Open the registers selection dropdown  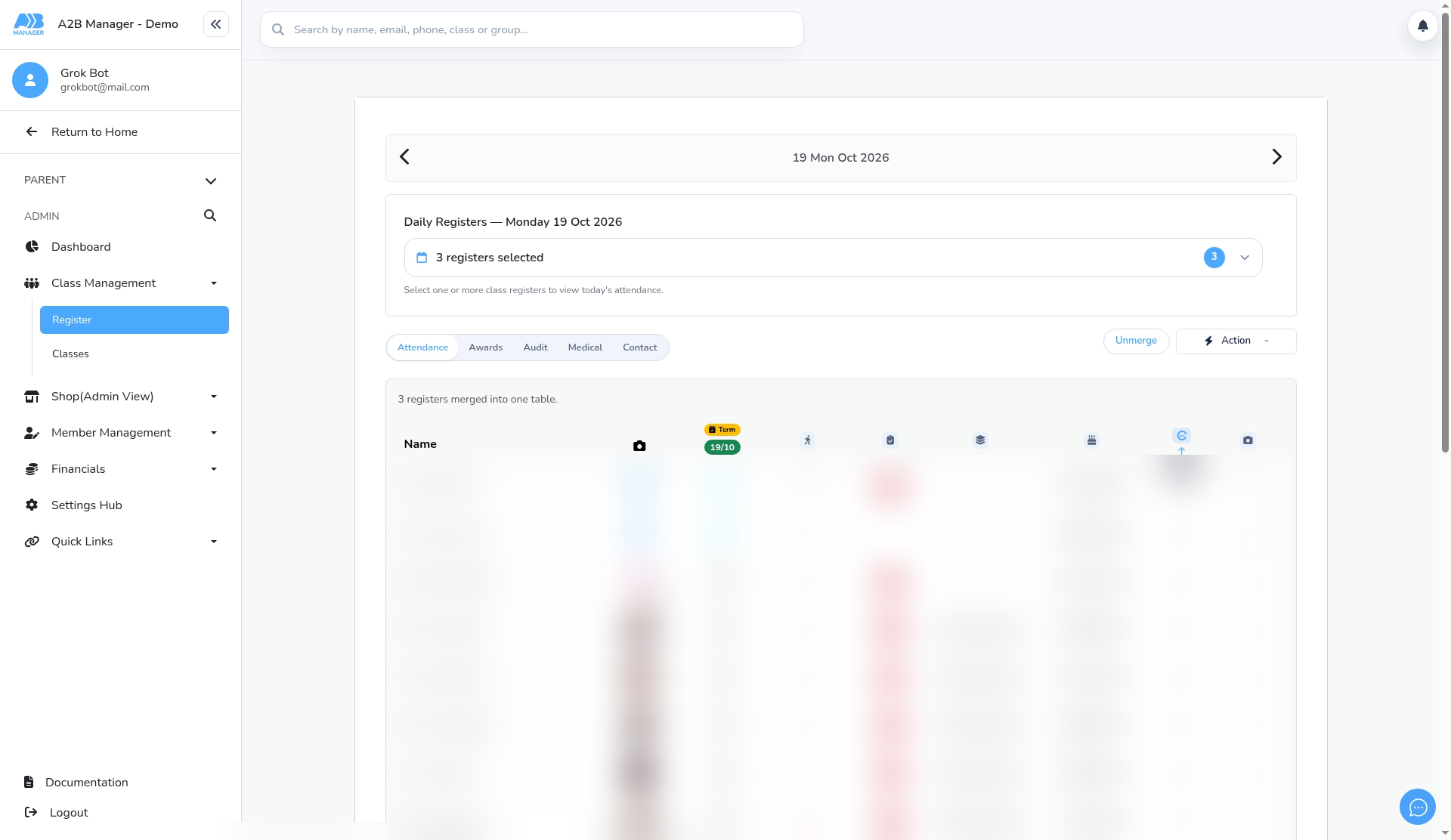click(x=833, y=258)
